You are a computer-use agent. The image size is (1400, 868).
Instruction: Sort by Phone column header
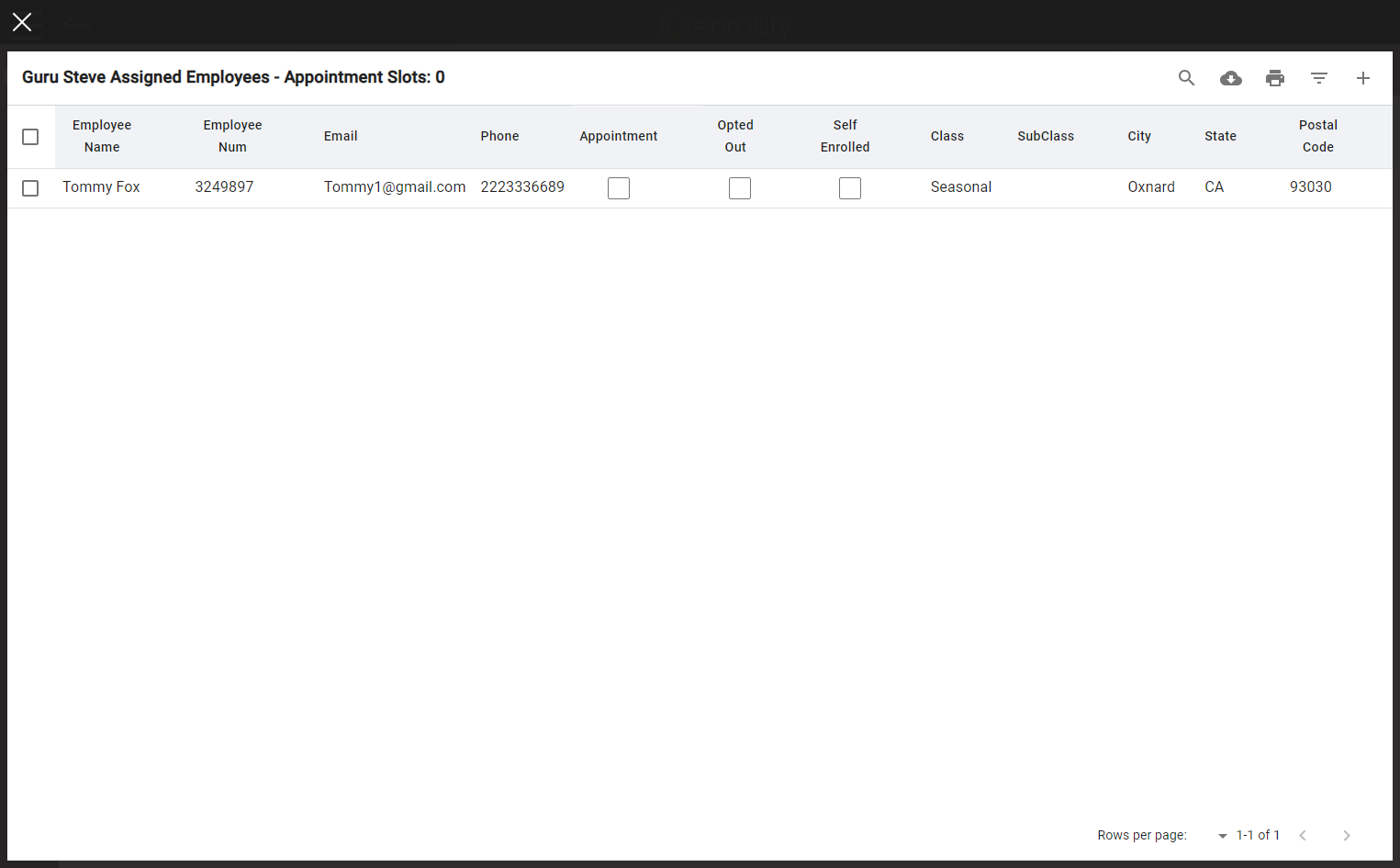(499, 136)
